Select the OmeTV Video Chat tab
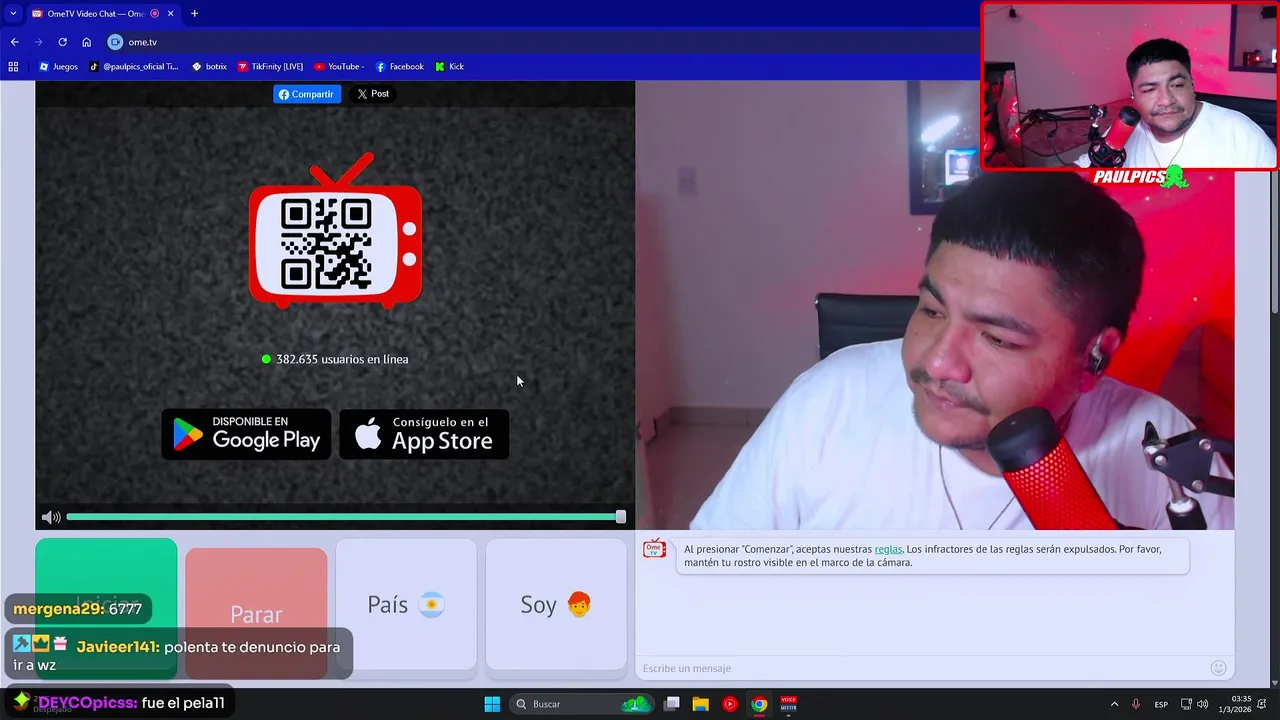1280x720 pixels. (x=102, y=13)
